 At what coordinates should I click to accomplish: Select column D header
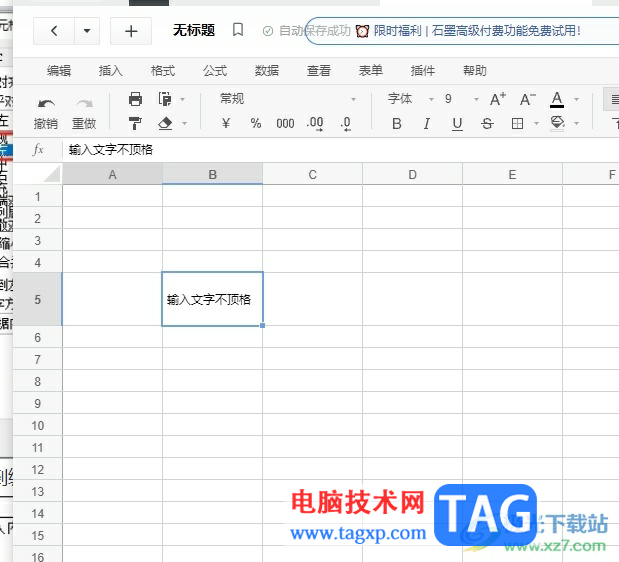[x=413, y=174]
